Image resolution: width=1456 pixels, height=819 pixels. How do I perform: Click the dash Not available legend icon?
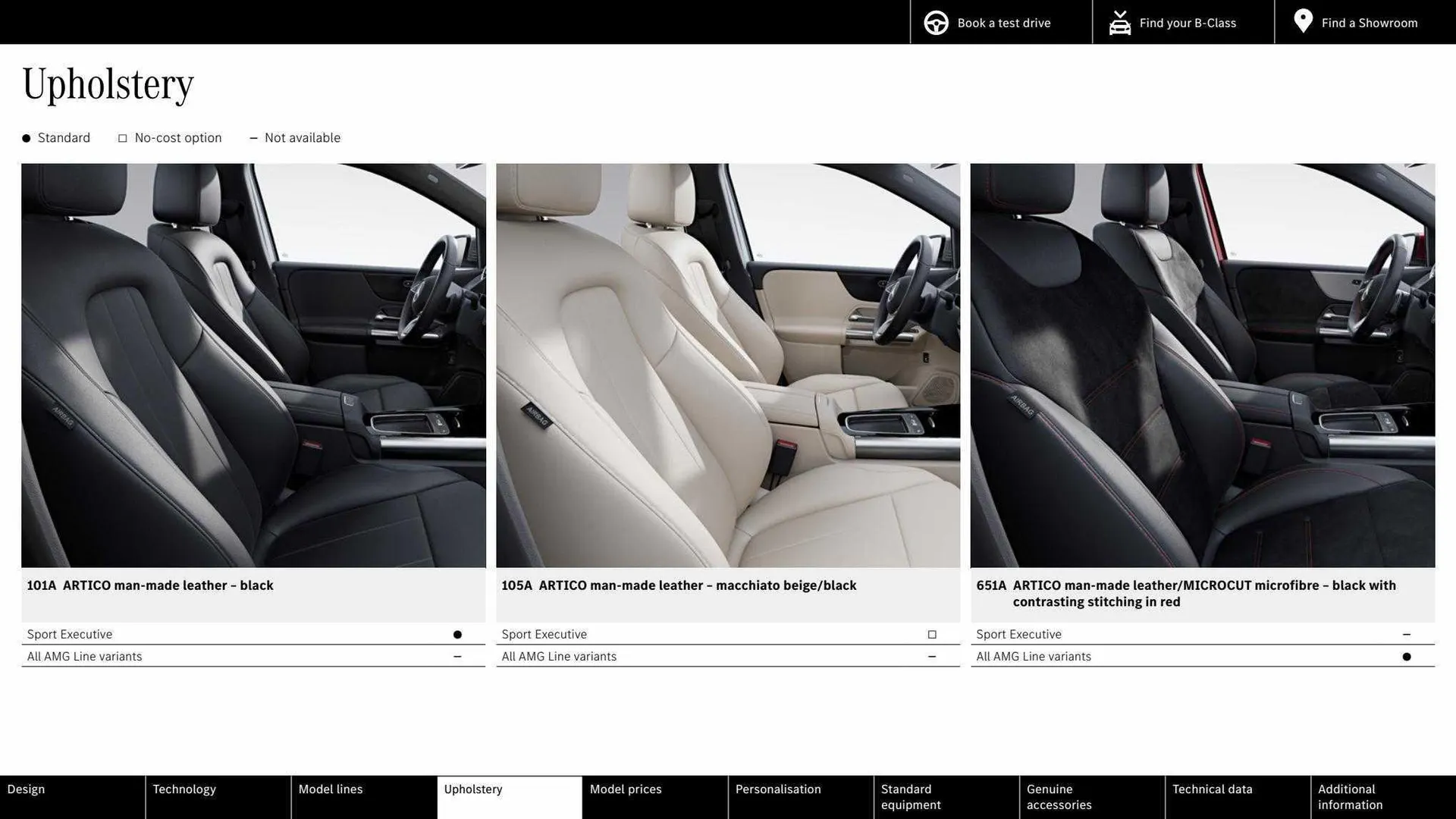pyautogui.click(x=255, y=137)
